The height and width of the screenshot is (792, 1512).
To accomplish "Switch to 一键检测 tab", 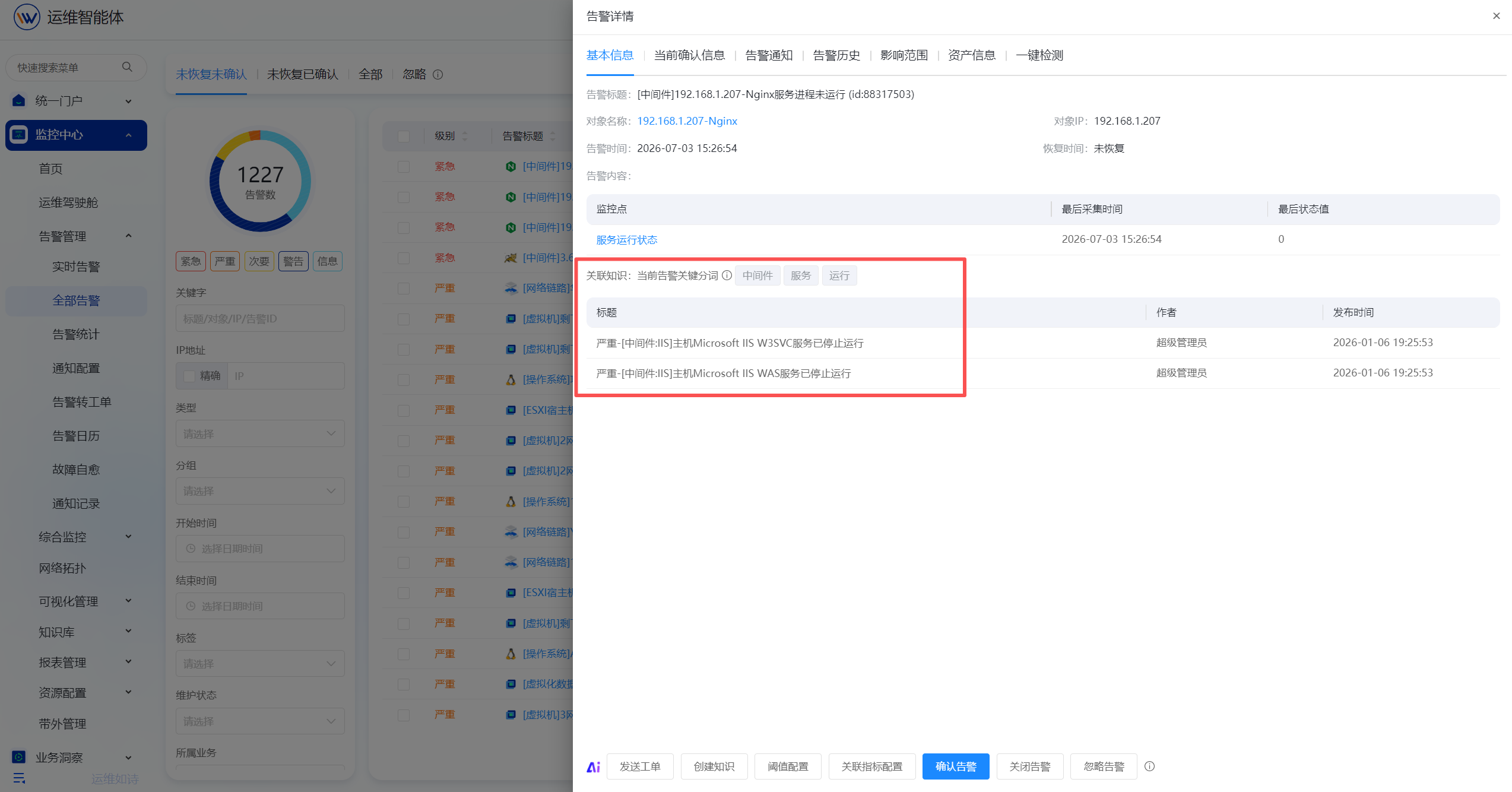I will coord(1039,55).
